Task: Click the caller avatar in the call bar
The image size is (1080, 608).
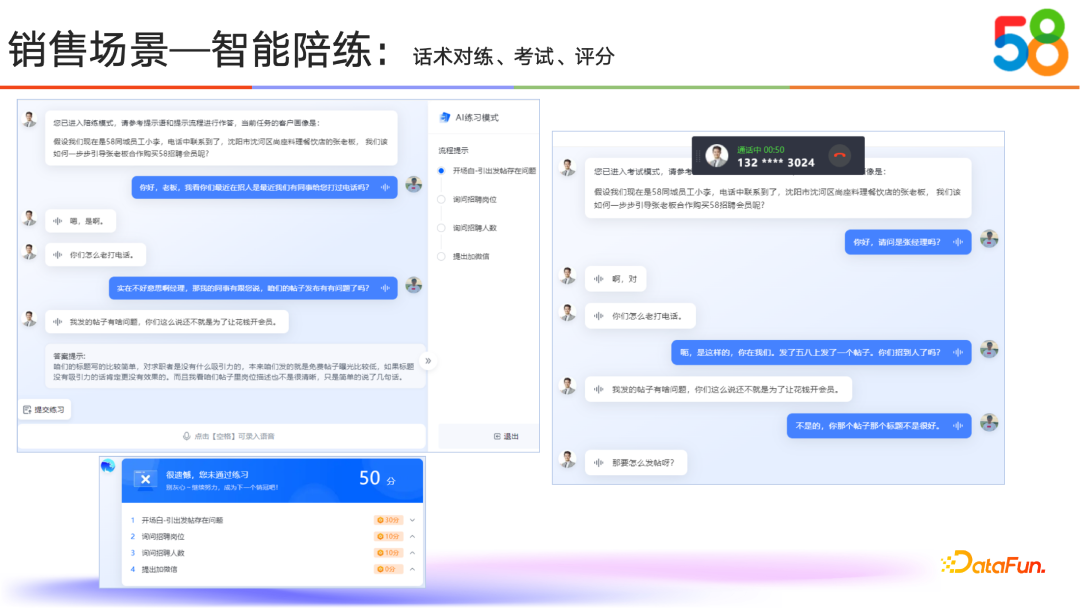Action: tap(716, 155)
